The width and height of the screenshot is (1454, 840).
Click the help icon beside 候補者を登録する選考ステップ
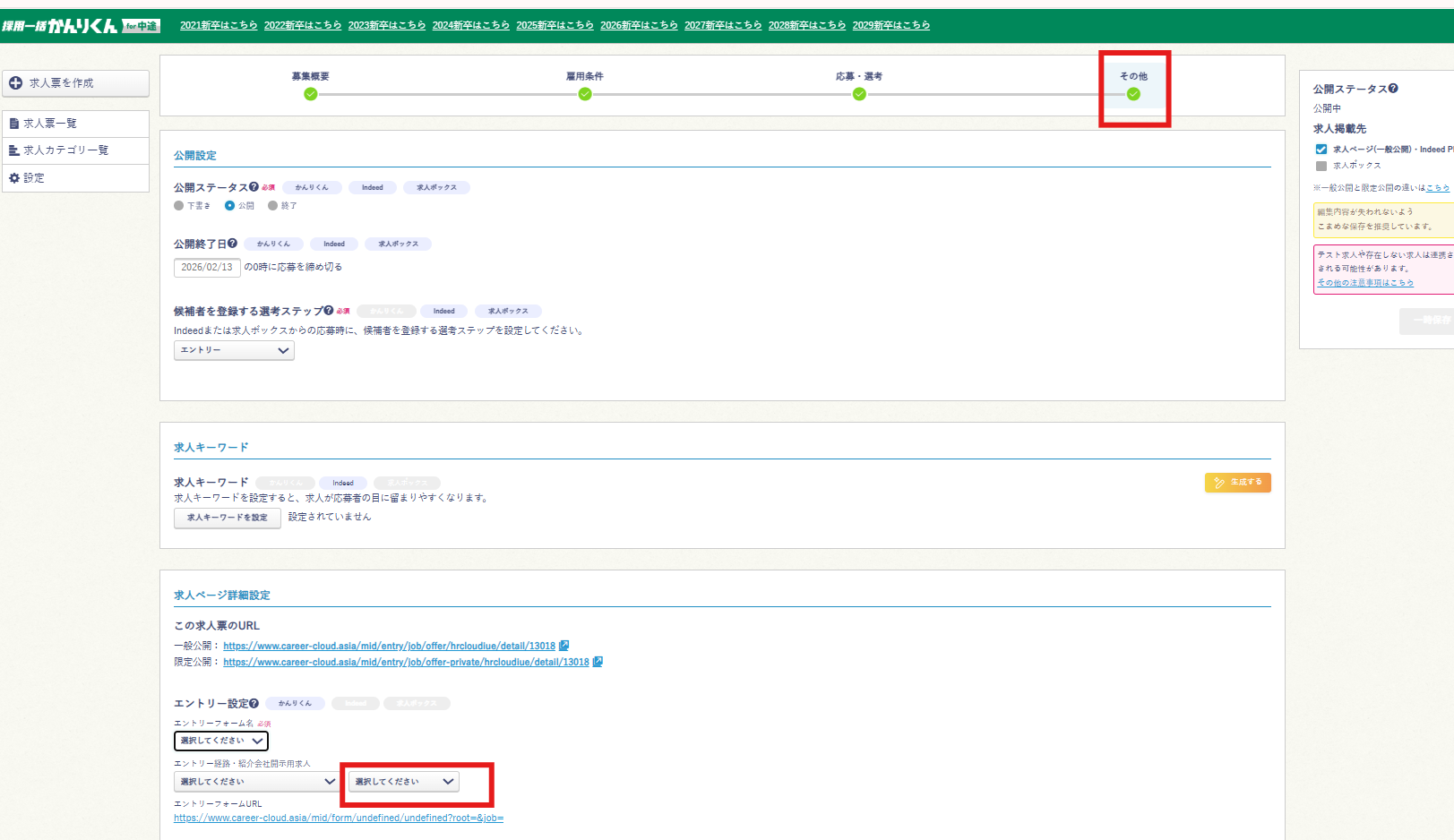(x=329, y=311)
